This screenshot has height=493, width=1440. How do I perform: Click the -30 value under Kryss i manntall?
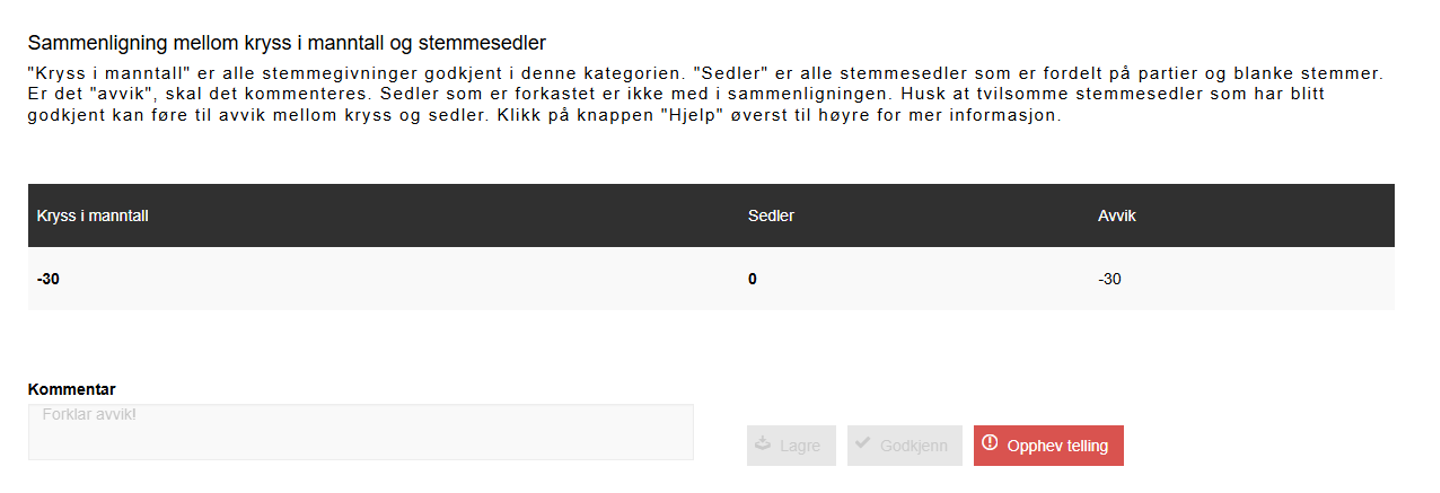[x=48, y=280]
